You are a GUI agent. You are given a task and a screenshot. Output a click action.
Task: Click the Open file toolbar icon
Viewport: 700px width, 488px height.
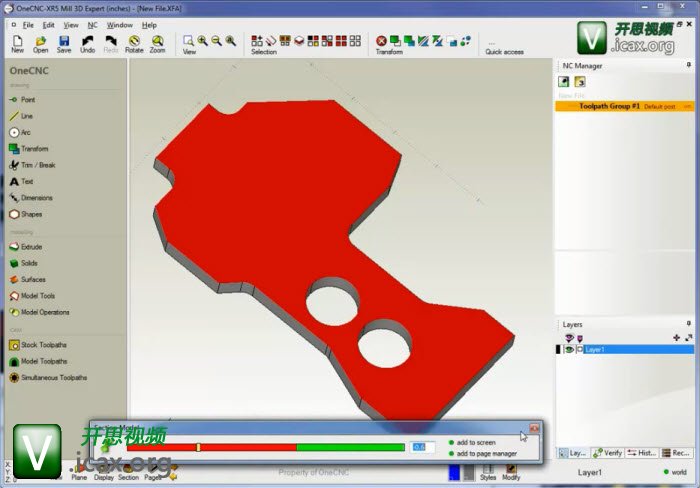pos(41,44)
